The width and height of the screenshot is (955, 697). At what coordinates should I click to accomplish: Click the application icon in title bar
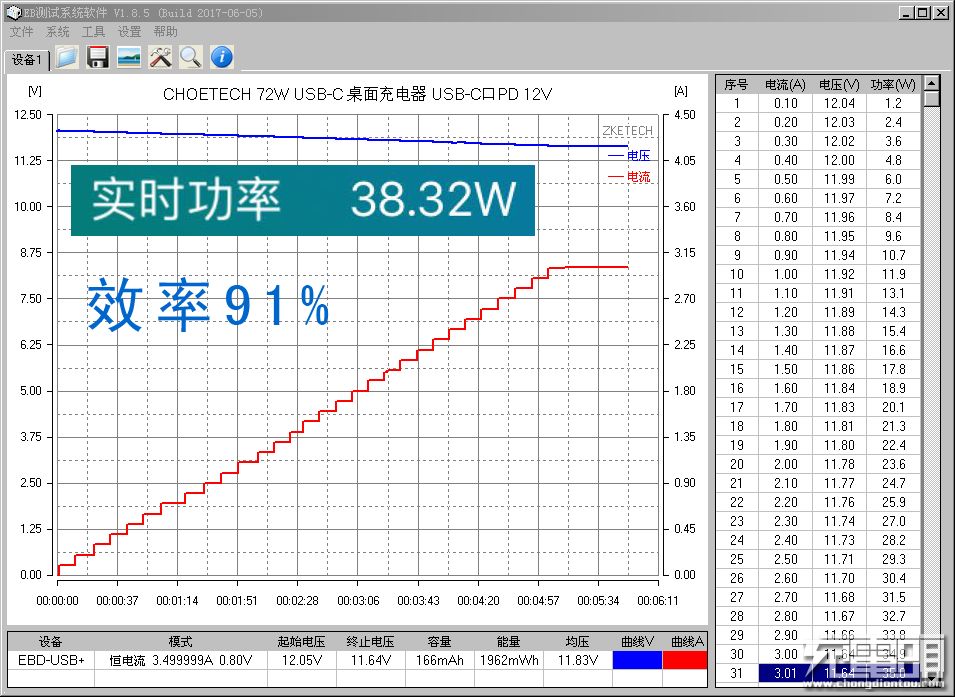pos(13,12)
